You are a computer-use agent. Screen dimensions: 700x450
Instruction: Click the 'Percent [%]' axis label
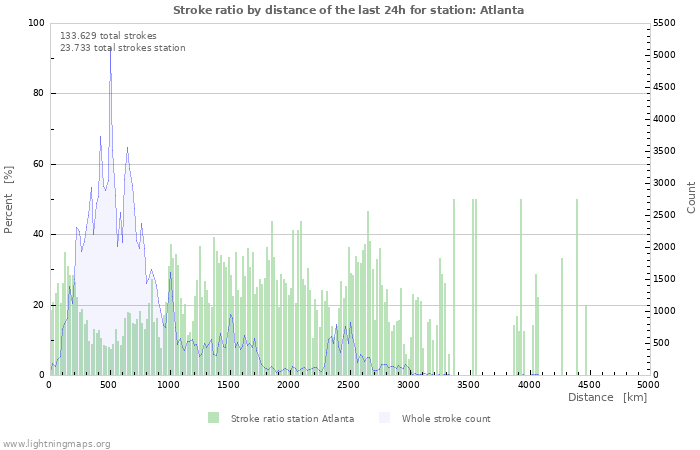(x=8, y=200)
